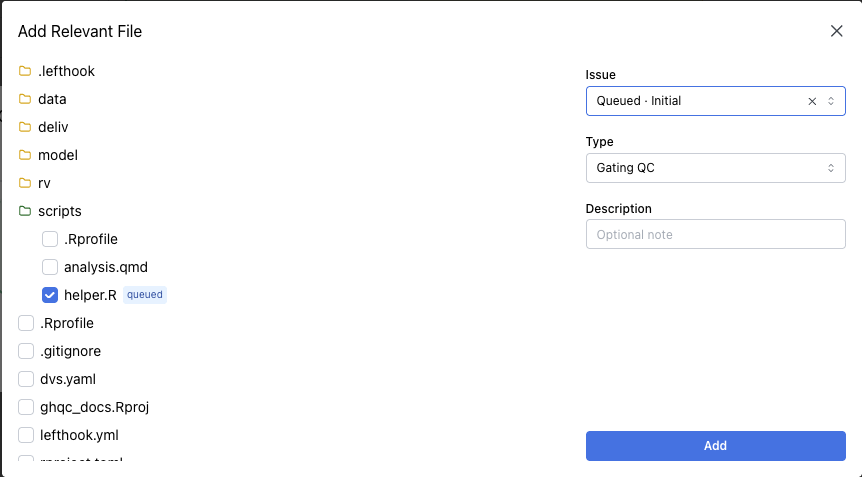Collapse the scripts folder
The height and width of the screenshot is (477, 862).
click(x=60, y=211)
